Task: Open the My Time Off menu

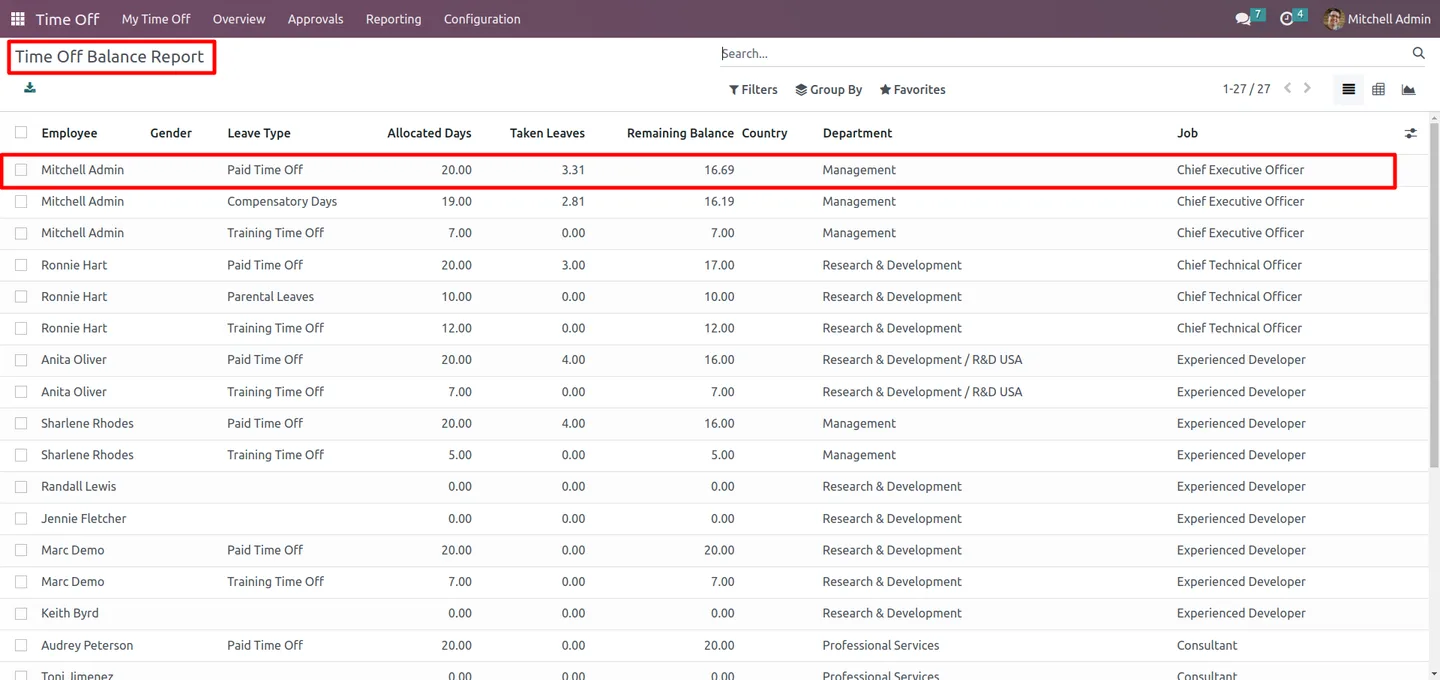Action: (x=156, y=19)
